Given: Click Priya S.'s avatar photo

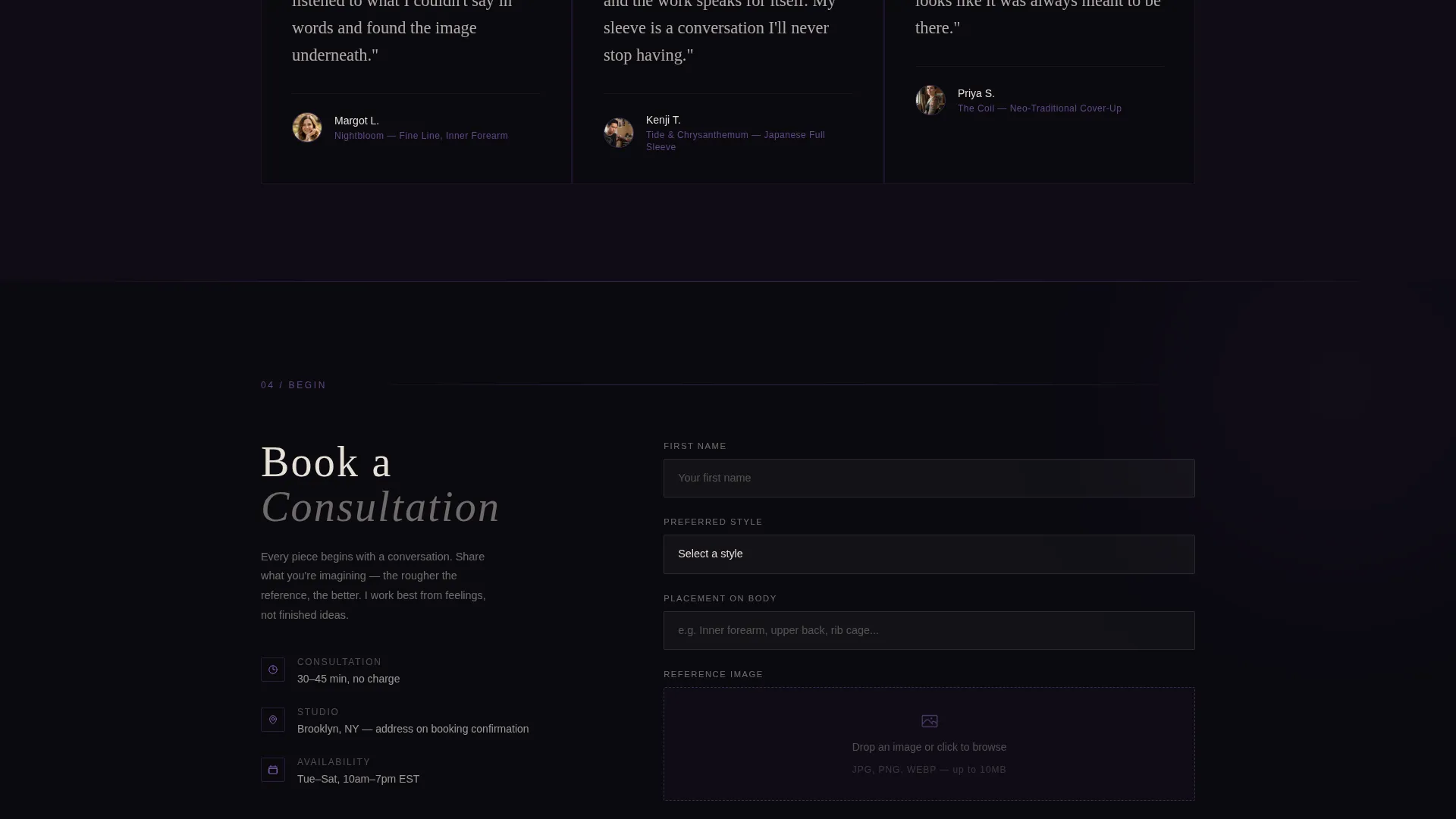Looking at the screenshot, I should 930,100.
